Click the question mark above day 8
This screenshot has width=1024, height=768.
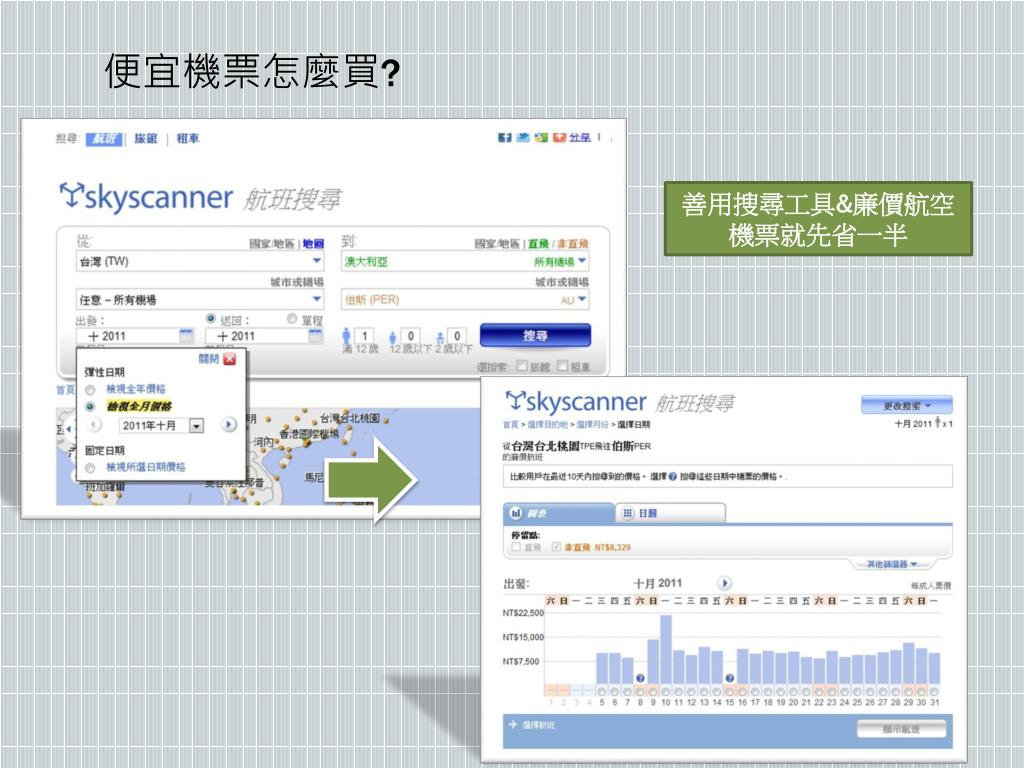tap(640, 679)
